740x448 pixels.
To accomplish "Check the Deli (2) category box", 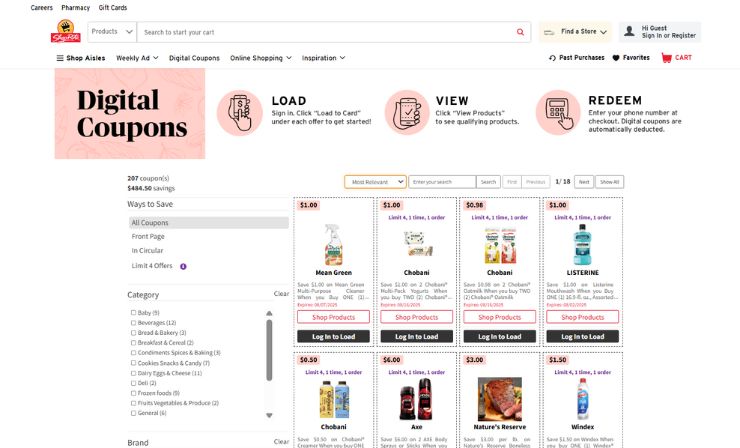I will click(x=133, y=383).
